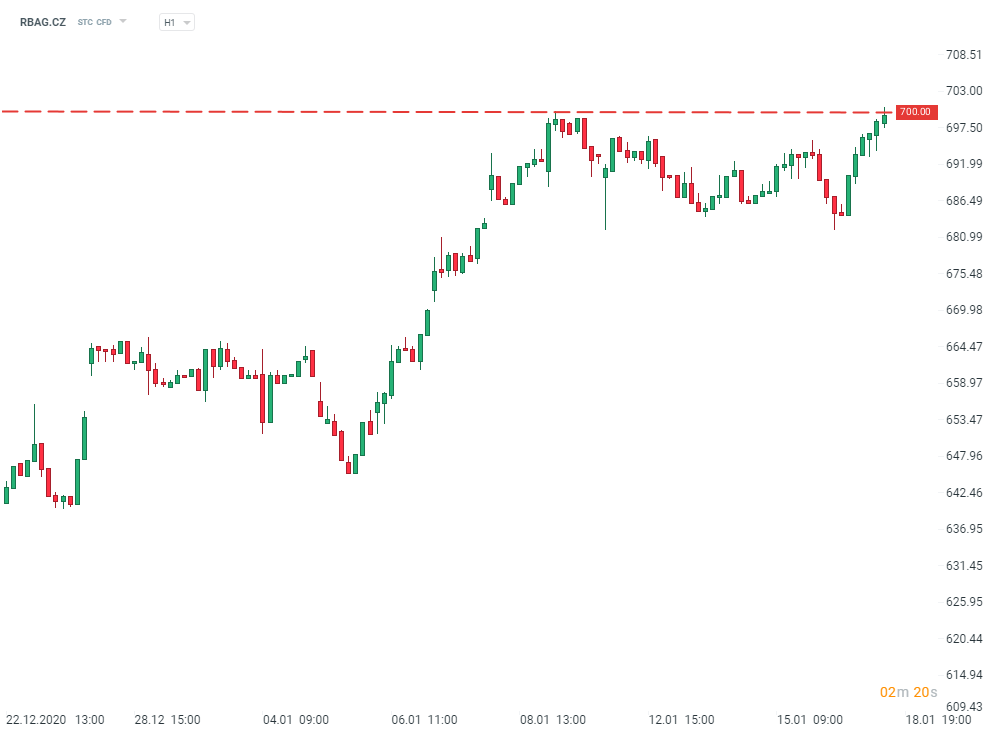Select the 28.12 15:00 time label
The width and height of the screenshot is (1006, 737).
point(168,719)
